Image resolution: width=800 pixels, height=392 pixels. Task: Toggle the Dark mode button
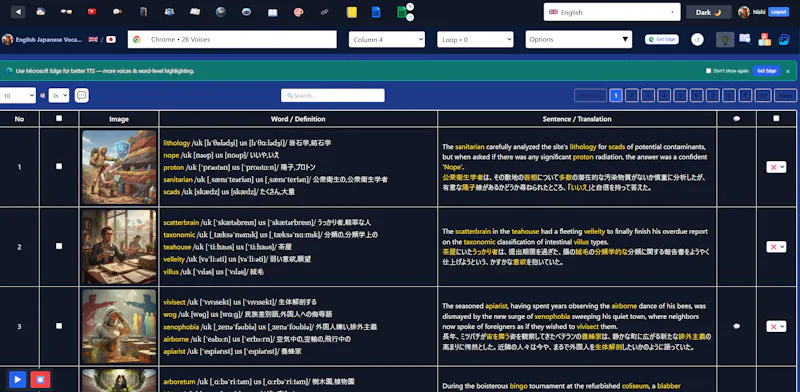[708, 12]
